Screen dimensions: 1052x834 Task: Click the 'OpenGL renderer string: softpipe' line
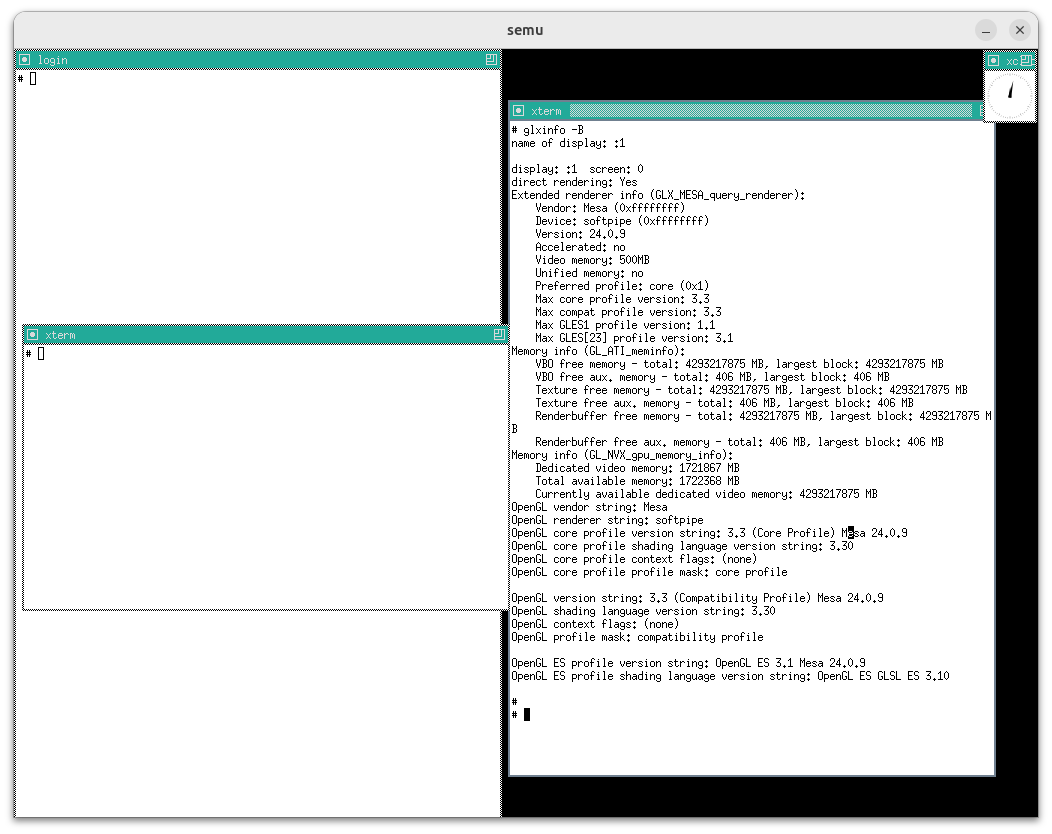[x=607, y=520]
